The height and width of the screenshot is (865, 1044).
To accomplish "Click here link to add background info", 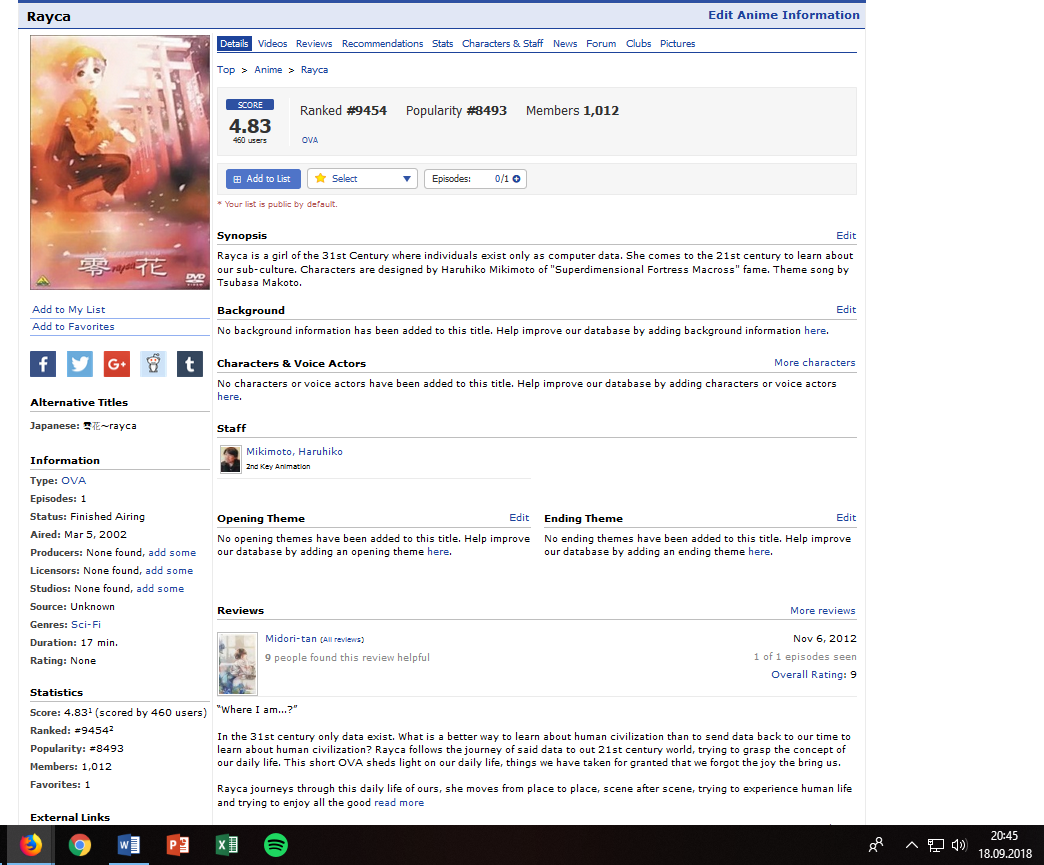I will 815,330.
